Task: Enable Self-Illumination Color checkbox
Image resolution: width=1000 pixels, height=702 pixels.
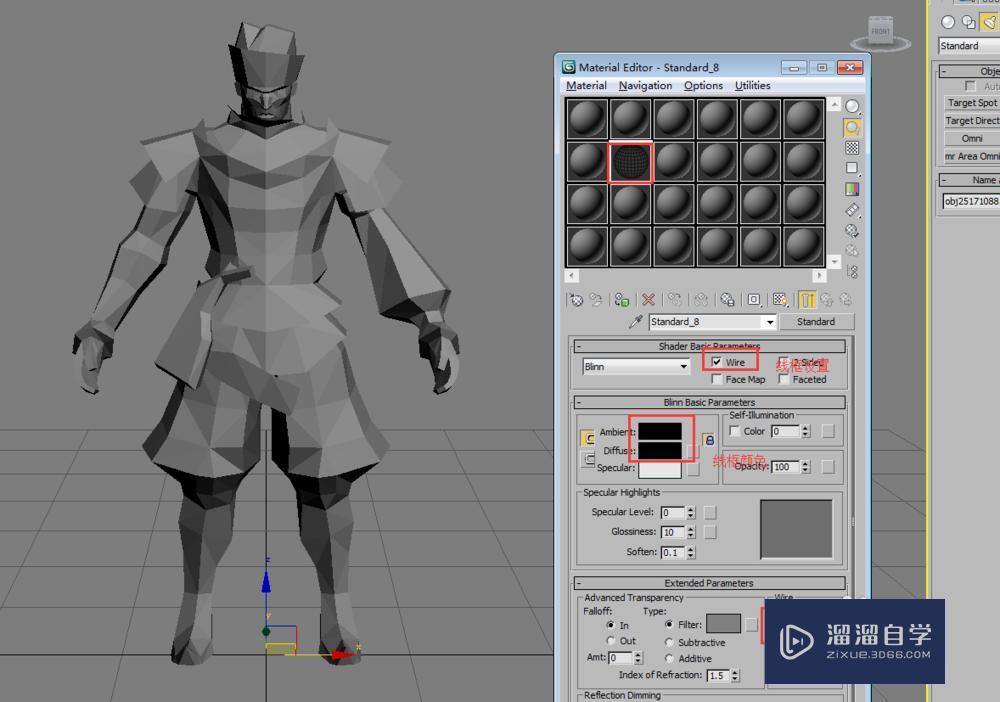Action: tap(735, 432)
